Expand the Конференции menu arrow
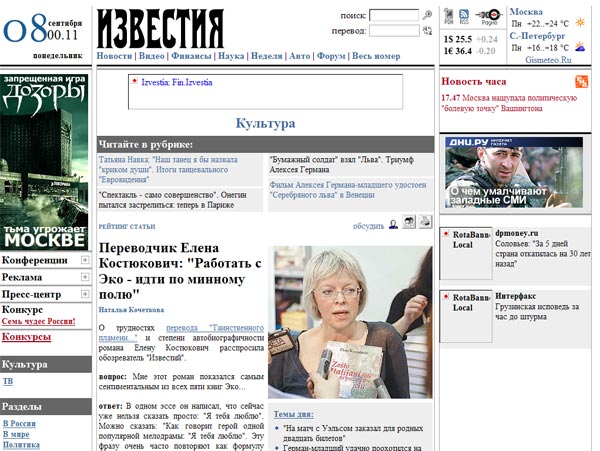This screenshot has width=600, height=451. (85, 260)
